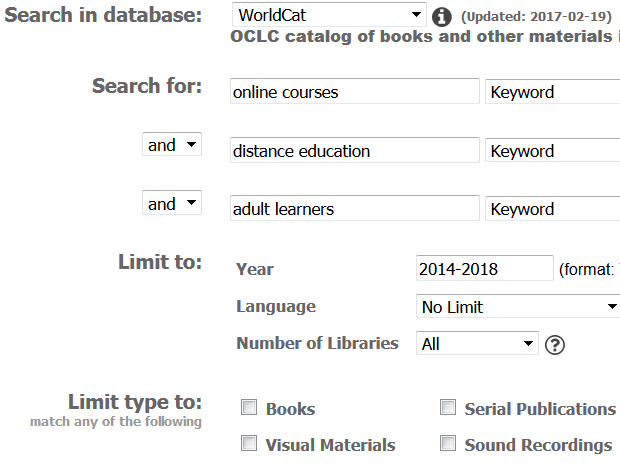Open the Language No Limit dropdown
This screenshot has width=620, height=463.
(x=518, y=306)
